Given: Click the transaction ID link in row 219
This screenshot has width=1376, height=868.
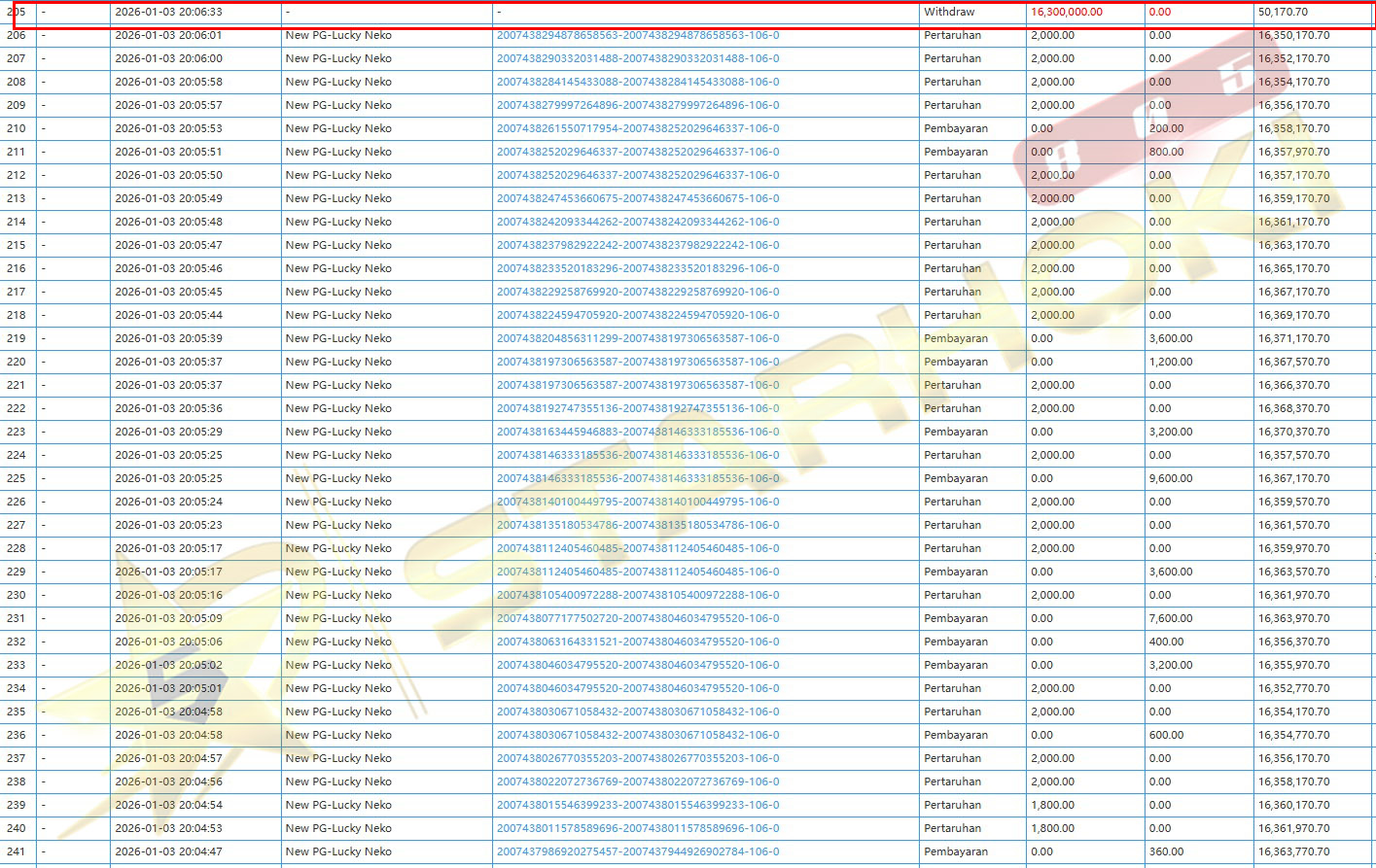Looking at the screenshot, I should [x=637, y=338].
